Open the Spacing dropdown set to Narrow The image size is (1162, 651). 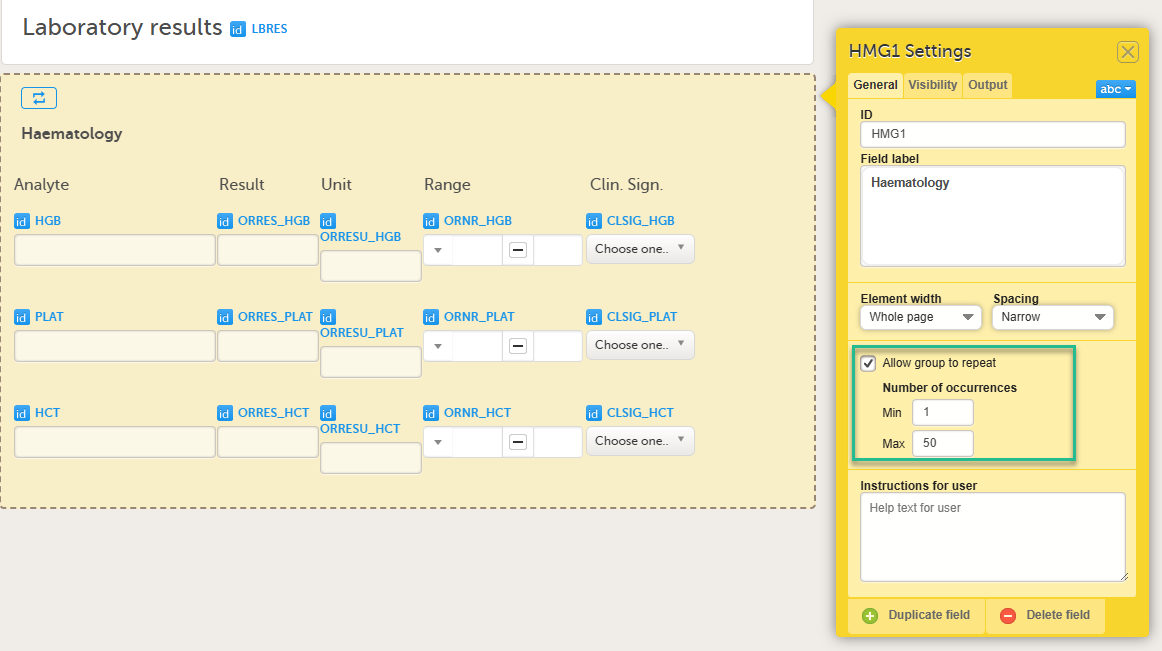click(x=1052, y=317)
